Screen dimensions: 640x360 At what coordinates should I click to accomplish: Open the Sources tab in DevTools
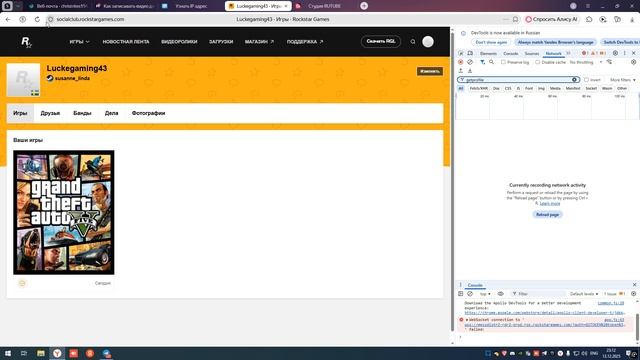pyautogui.click(x=532, y=53)
